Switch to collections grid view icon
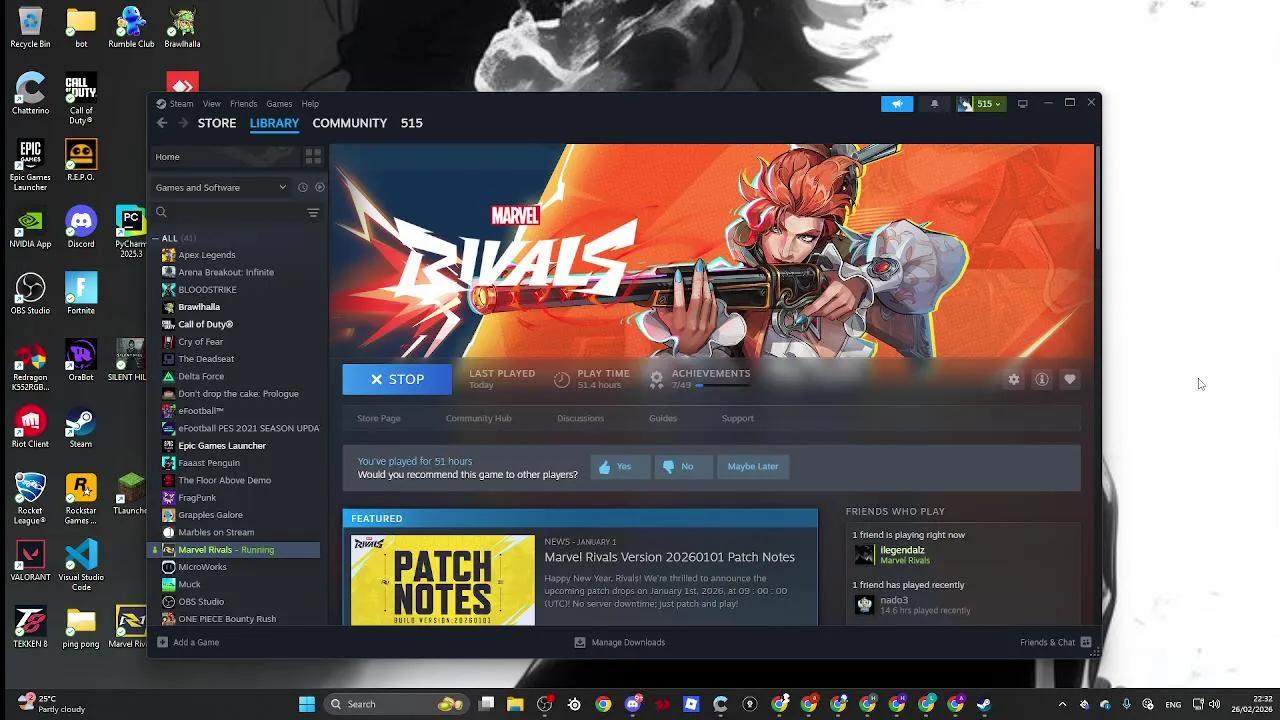The width and height of the screenshot is (1280, 720). click(x=313, y=157)
